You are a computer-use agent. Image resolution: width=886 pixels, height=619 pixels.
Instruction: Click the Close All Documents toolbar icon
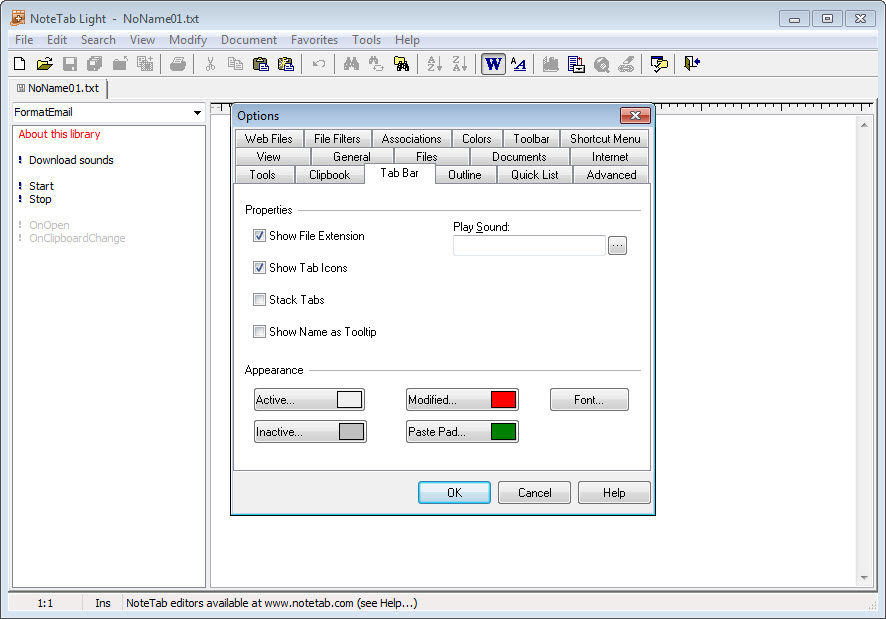click(145, 64)
